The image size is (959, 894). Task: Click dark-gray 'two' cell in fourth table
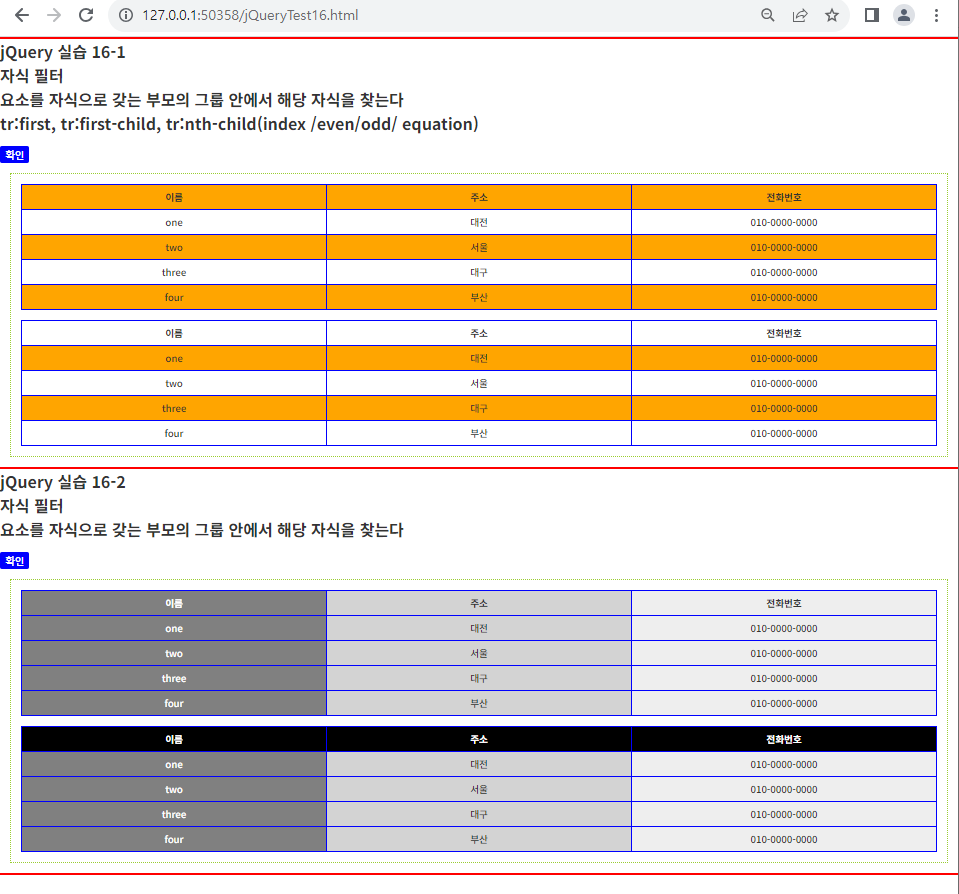pyautogui.click(x=174, y=789)
